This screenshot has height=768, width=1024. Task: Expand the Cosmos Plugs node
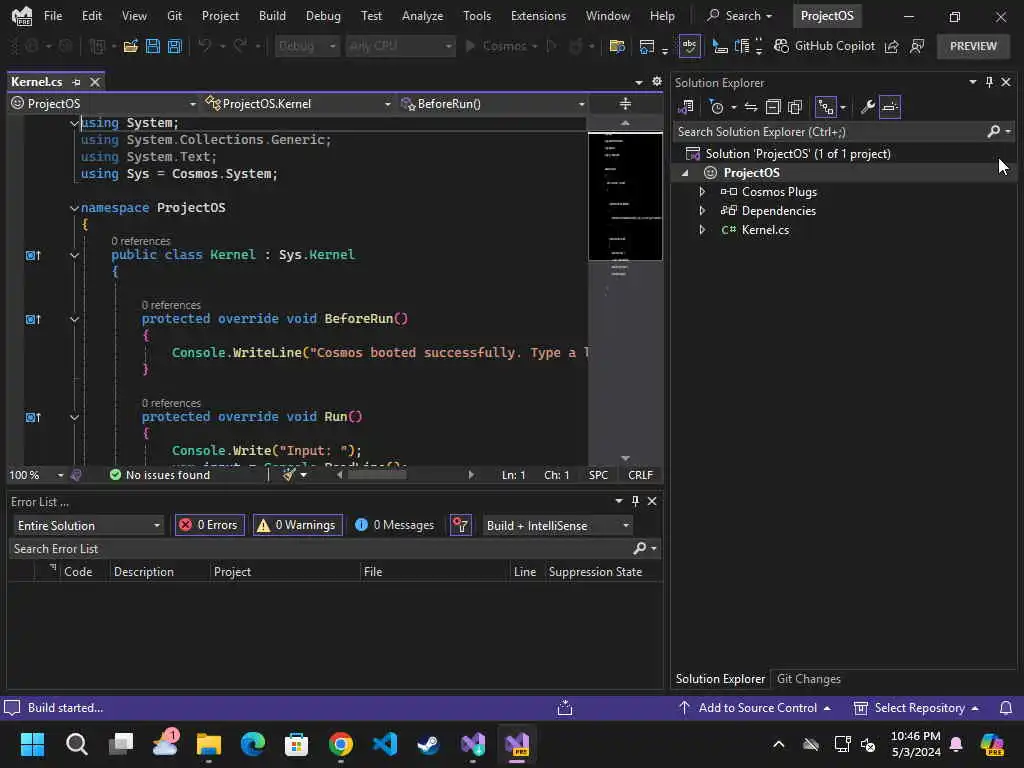[702, 192]
